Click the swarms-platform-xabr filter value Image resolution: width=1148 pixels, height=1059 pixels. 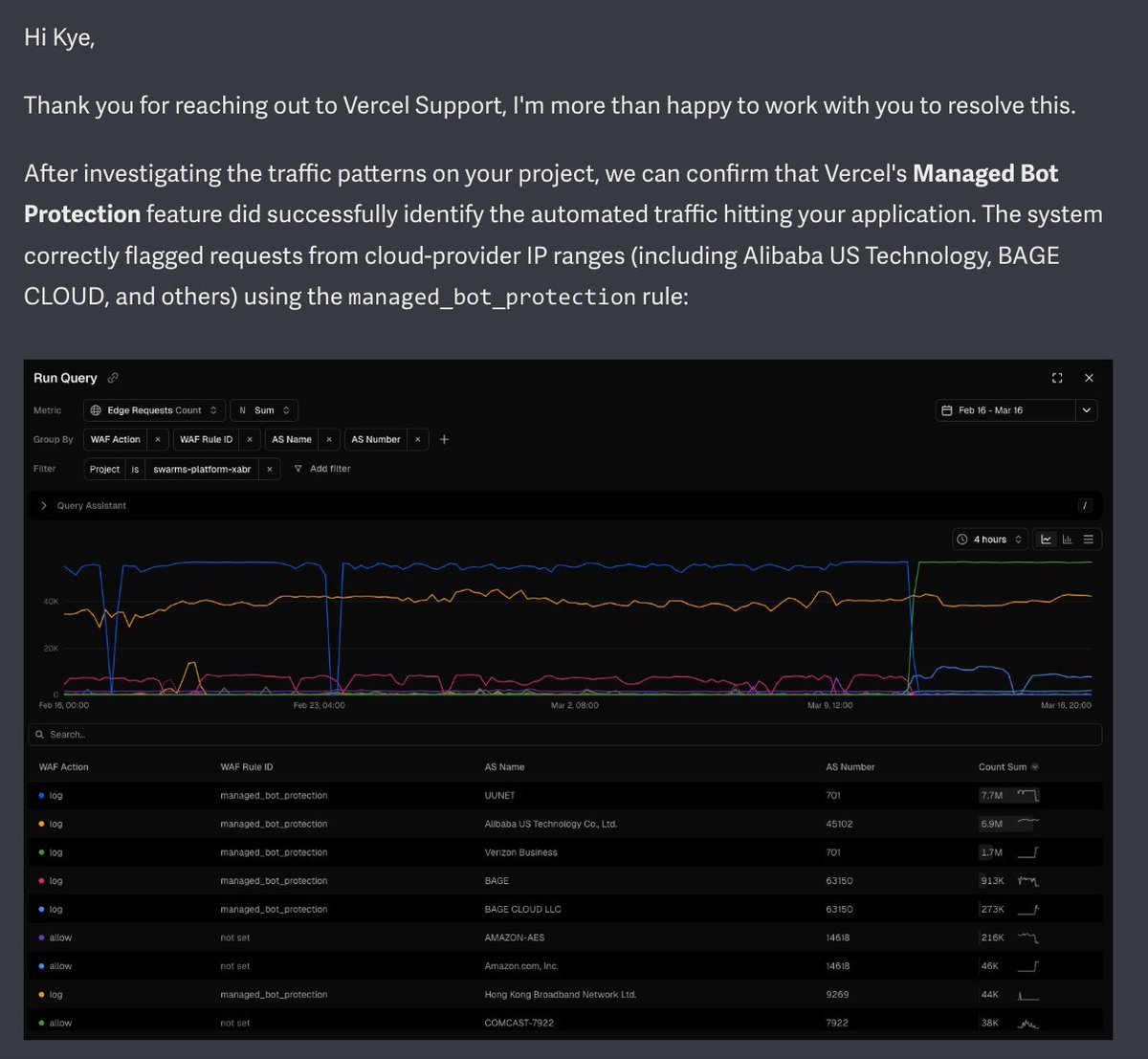(x=202, y=469)
